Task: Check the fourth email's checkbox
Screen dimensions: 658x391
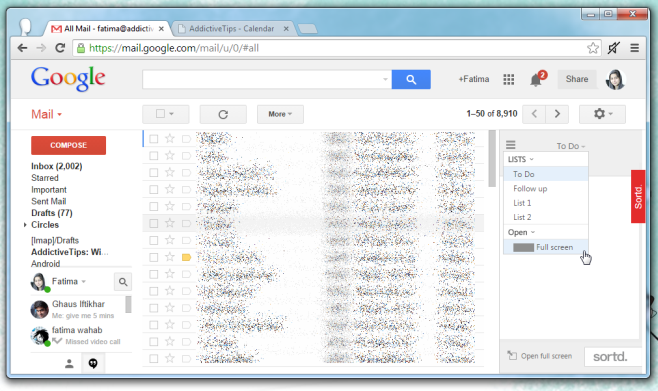Action: (154, 190)
